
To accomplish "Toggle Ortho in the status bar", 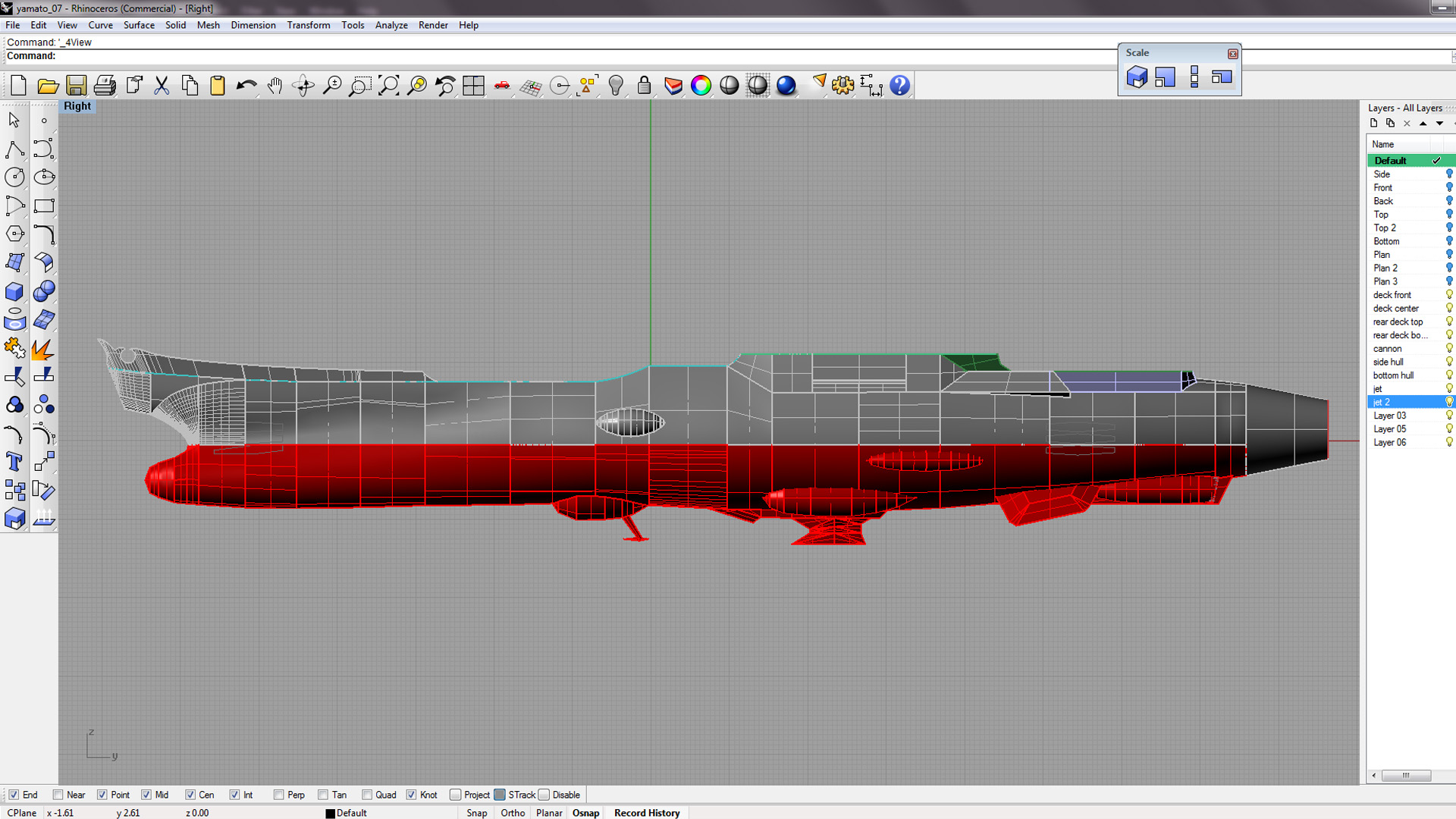I will coord(513,813).
